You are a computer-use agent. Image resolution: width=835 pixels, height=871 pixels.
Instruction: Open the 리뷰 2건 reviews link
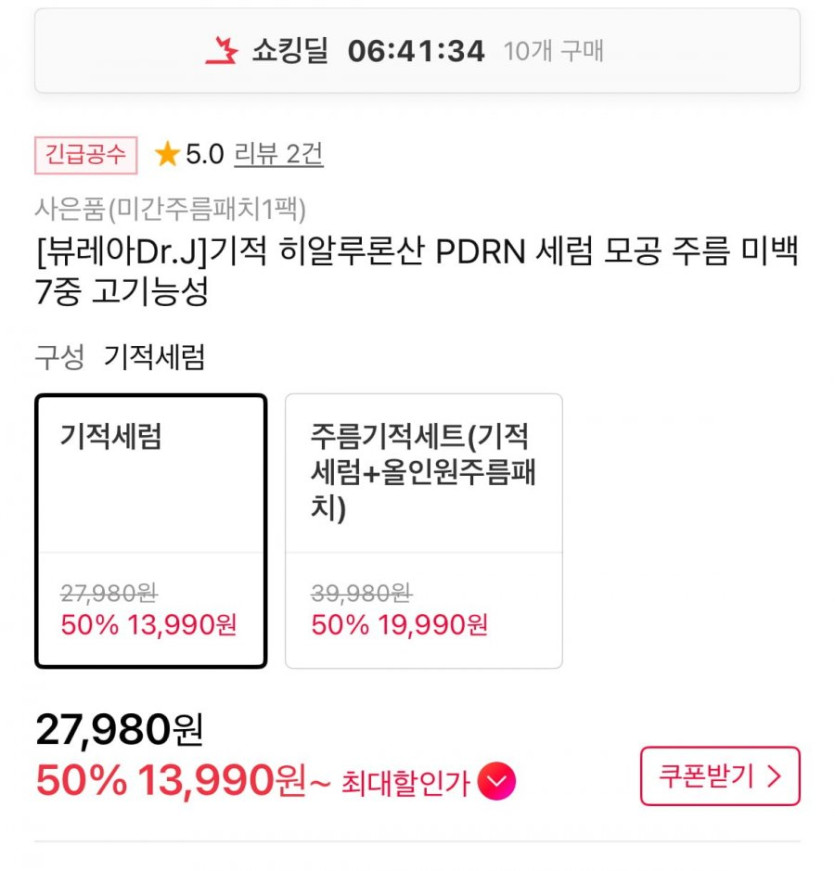(278, 154)
